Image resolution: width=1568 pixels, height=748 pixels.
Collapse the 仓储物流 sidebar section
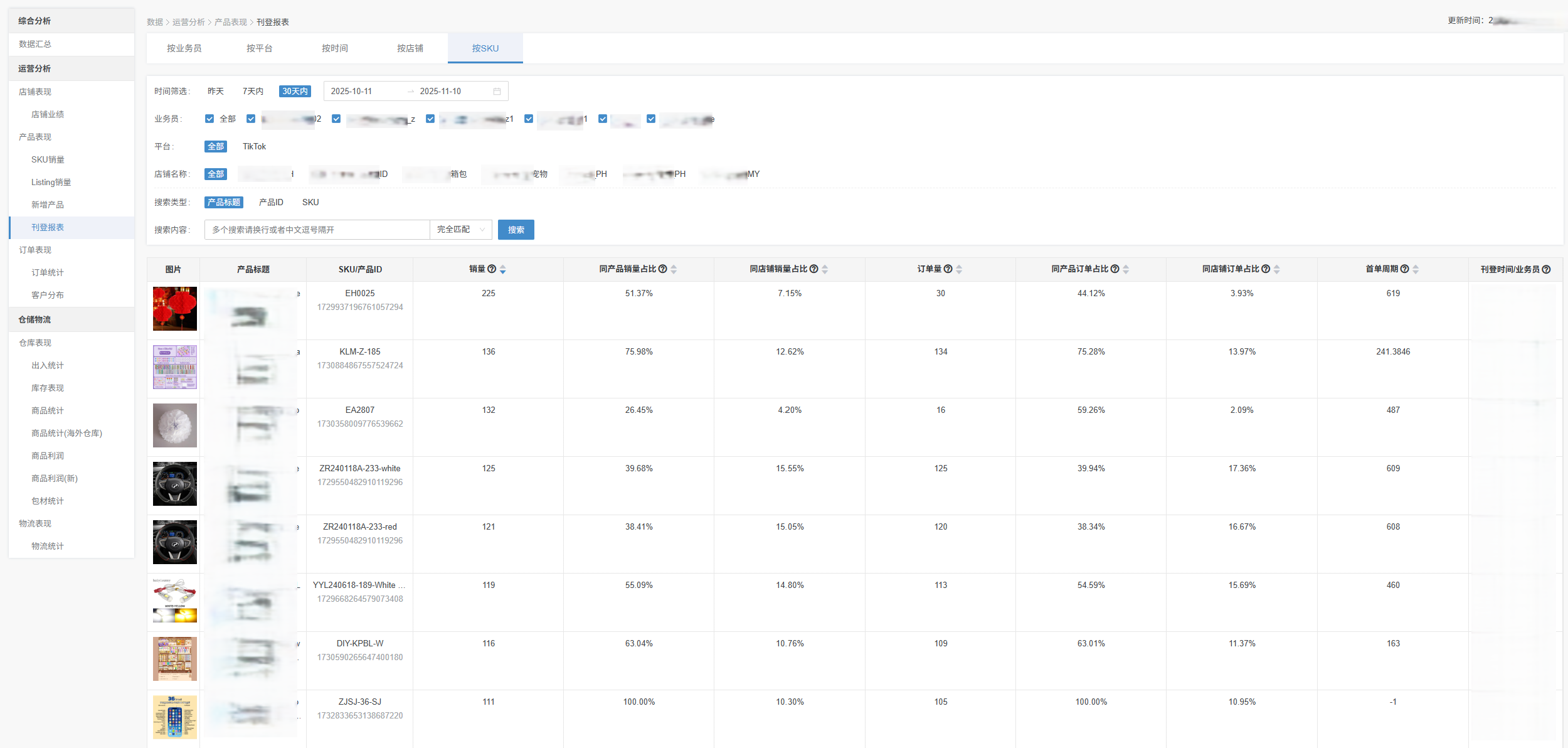tap(35, 319)
